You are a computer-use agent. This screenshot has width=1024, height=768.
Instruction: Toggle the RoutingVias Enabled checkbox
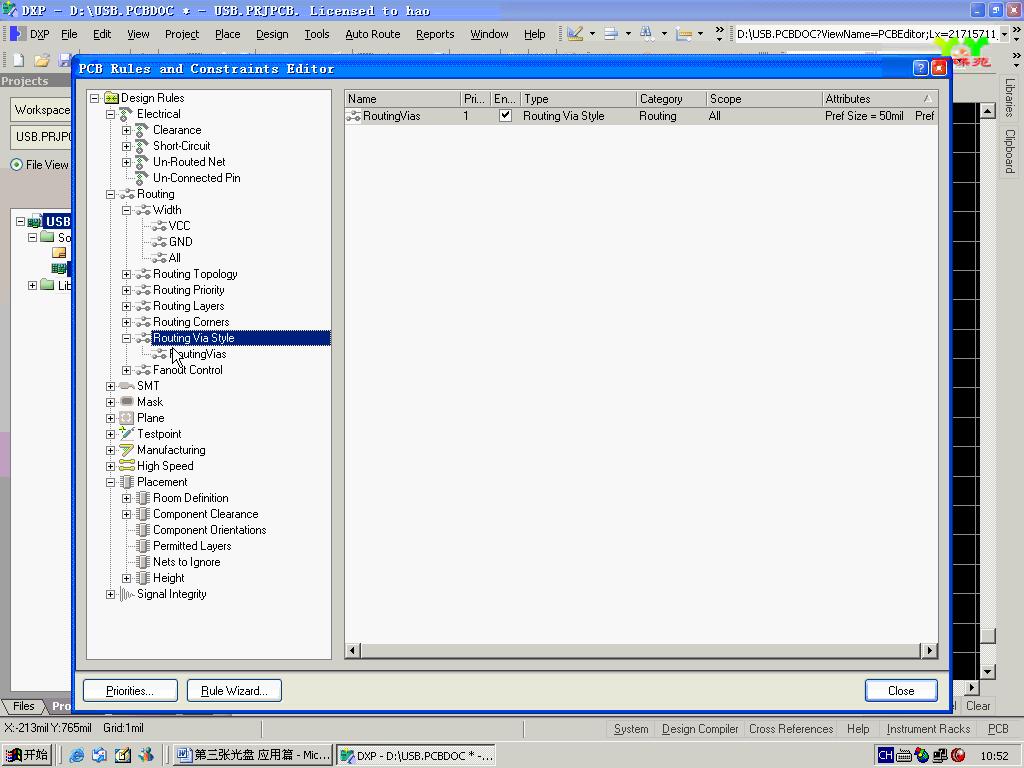pos(505,116)
